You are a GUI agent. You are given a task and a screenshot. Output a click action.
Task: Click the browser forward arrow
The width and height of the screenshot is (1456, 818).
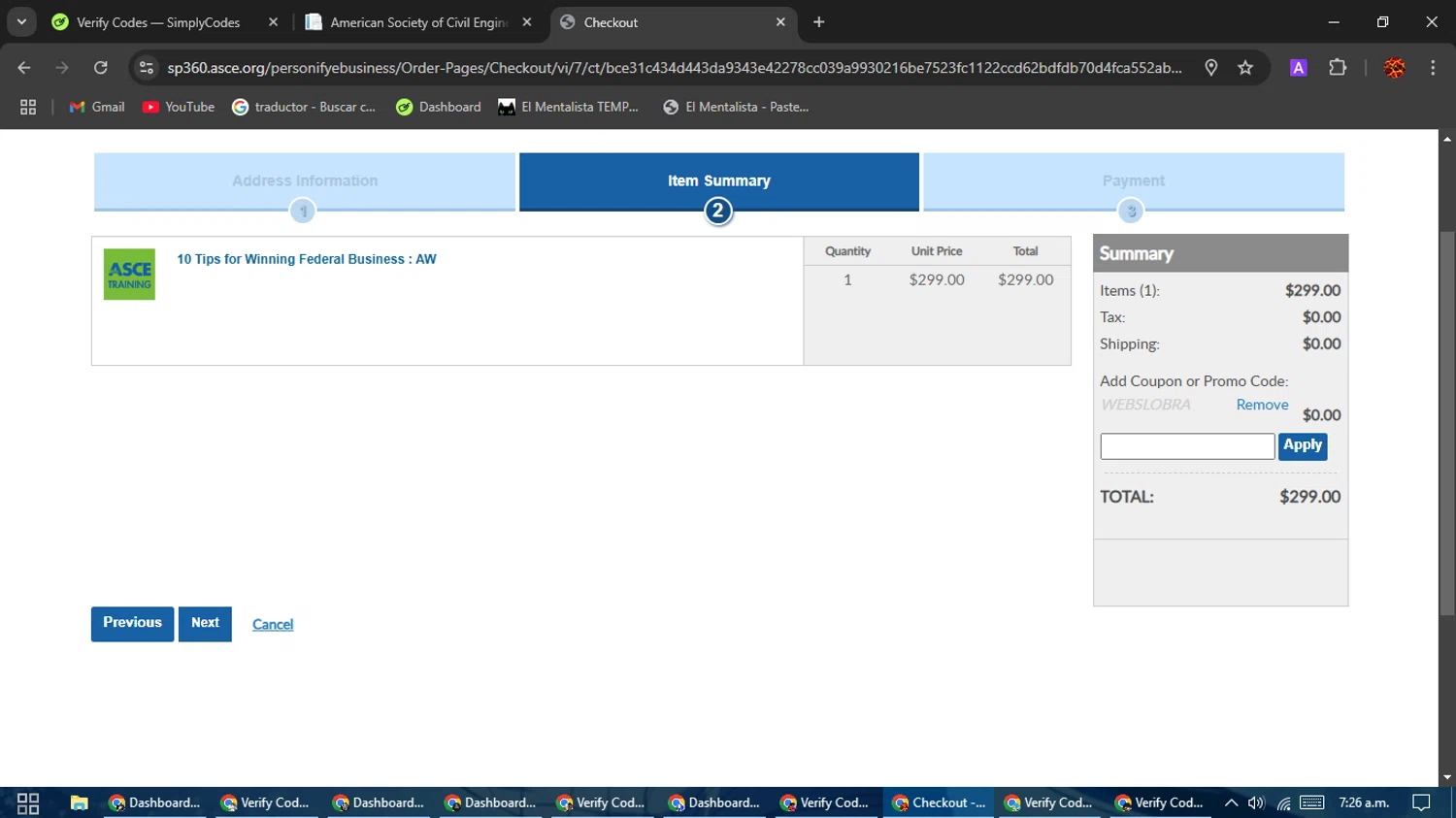tap(62, 68)
